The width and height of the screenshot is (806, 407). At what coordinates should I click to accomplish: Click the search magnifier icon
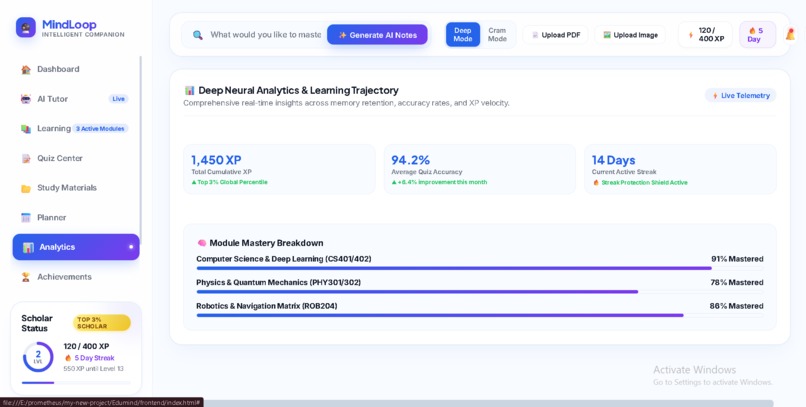coord(197,35)
